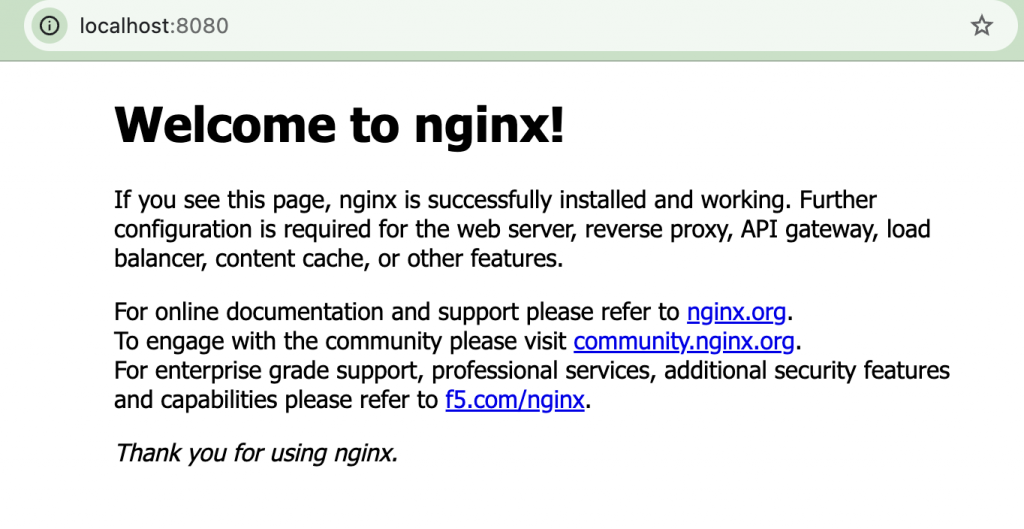Click the italic "Thank you for using nginx." text
This screenshot has width=1024, height=529.
click(x=257, y=453)
